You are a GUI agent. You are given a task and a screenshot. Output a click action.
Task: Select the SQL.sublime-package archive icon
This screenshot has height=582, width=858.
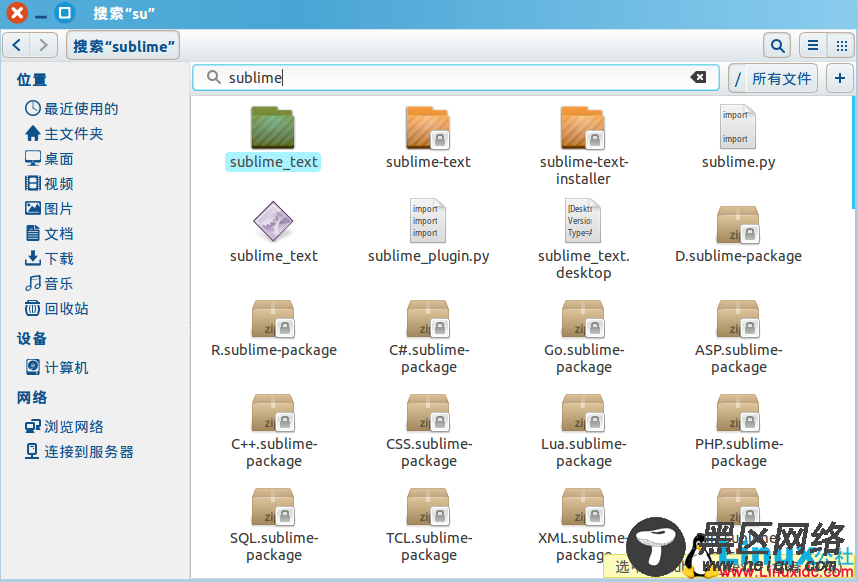tap(273, 507)
